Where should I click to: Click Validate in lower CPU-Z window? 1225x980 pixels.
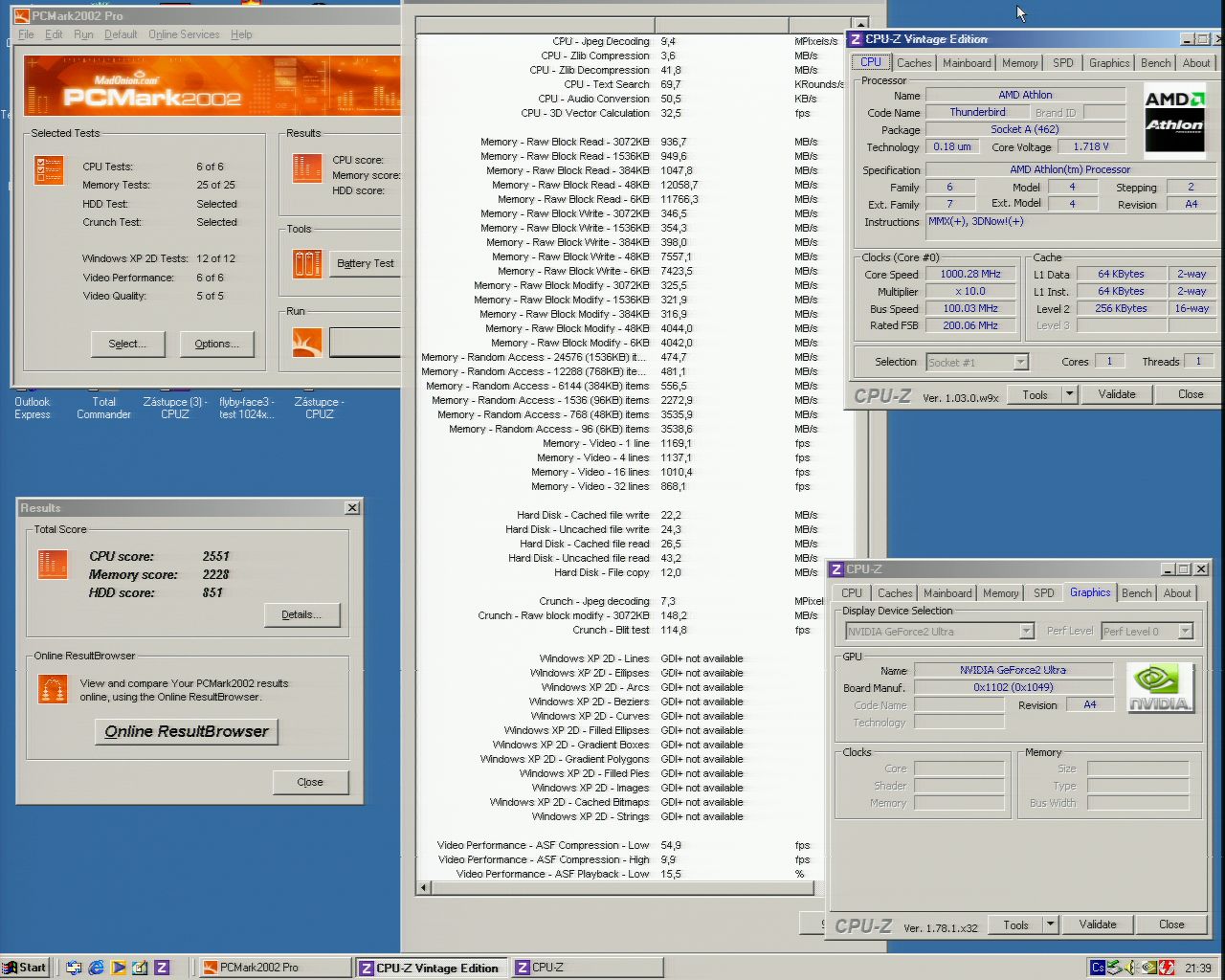(x=1098, y=924)
